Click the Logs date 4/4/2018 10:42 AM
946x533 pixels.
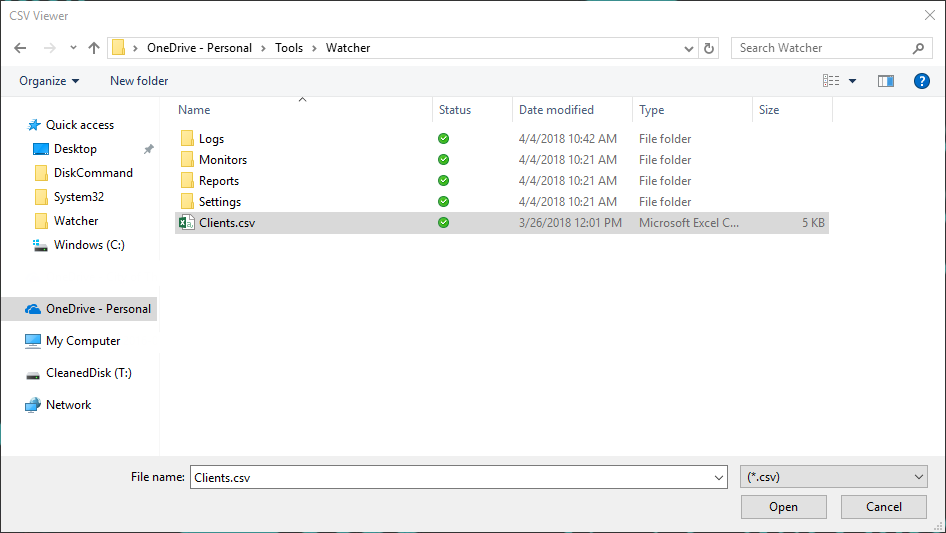568,139
